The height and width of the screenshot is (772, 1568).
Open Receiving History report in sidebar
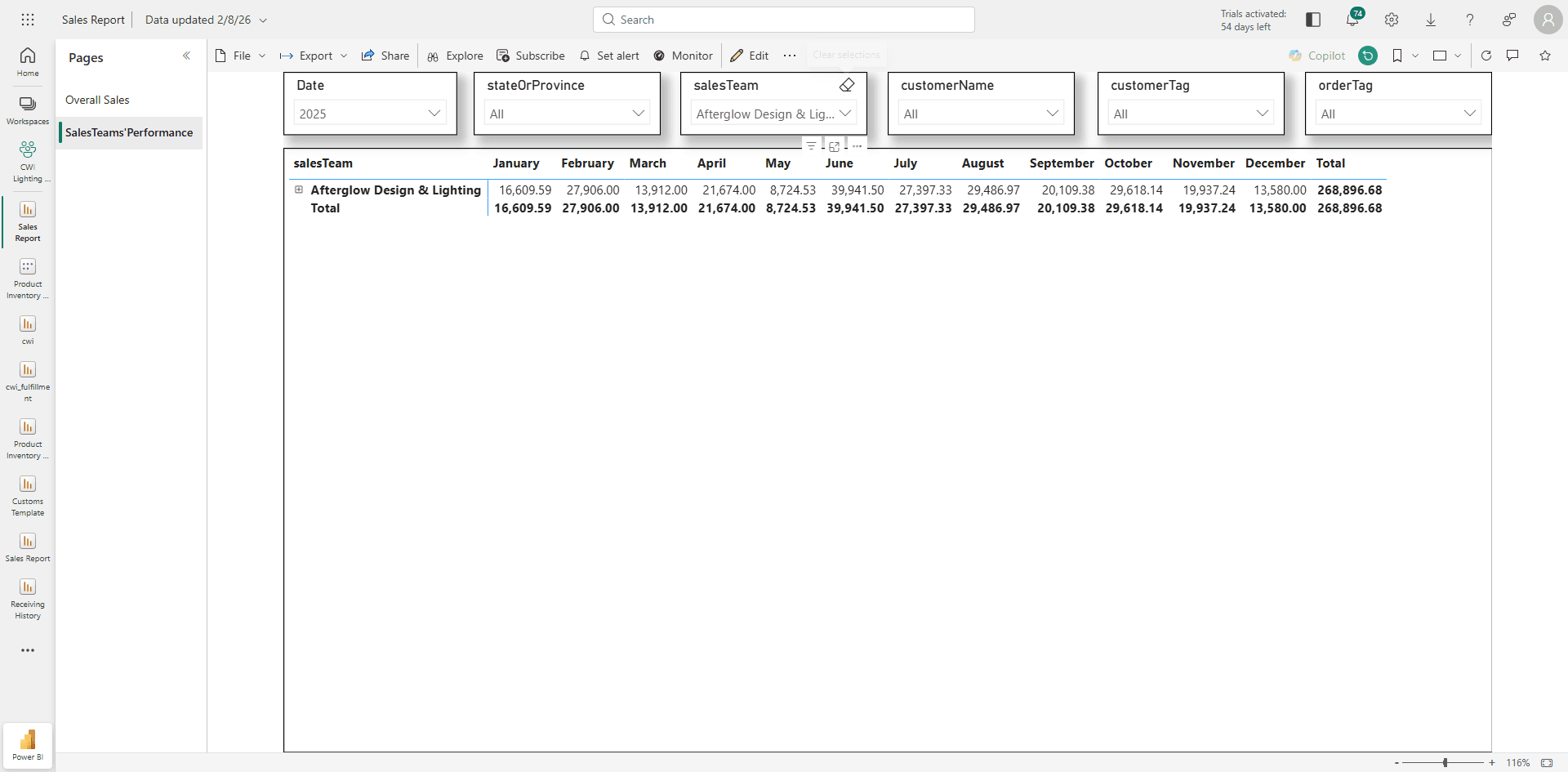(x=28, y=599)
